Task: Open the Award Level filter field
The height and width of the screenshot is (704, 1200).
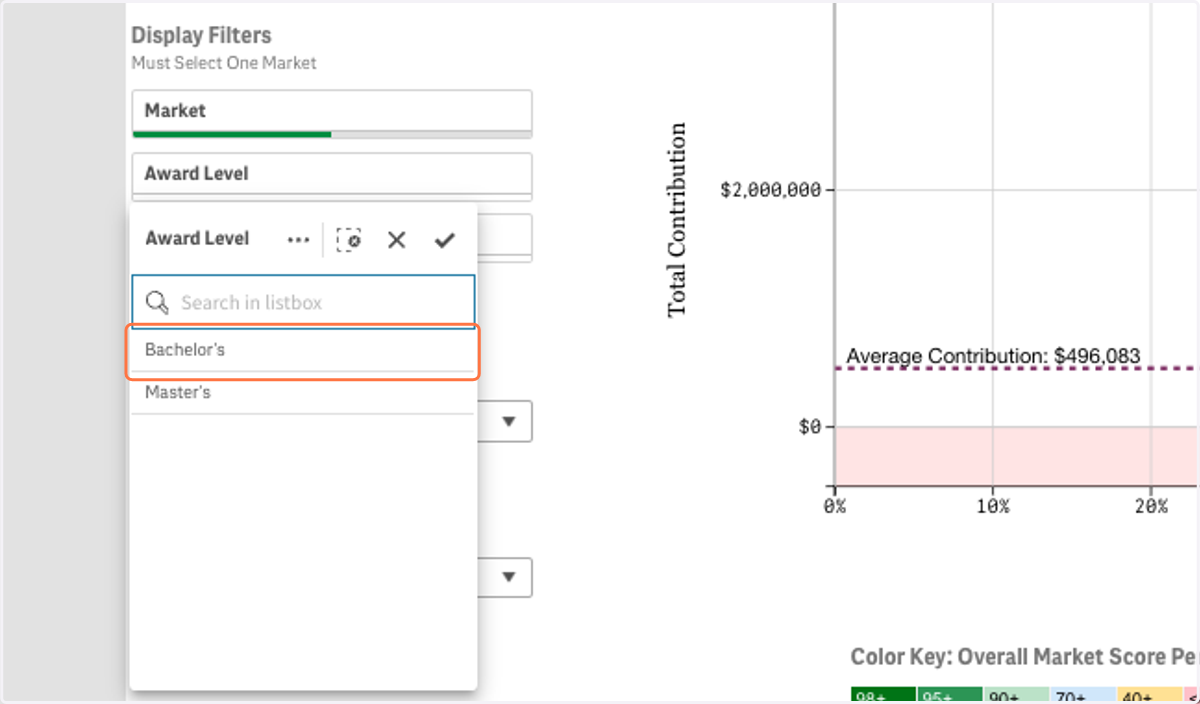Action: (332, 175)
